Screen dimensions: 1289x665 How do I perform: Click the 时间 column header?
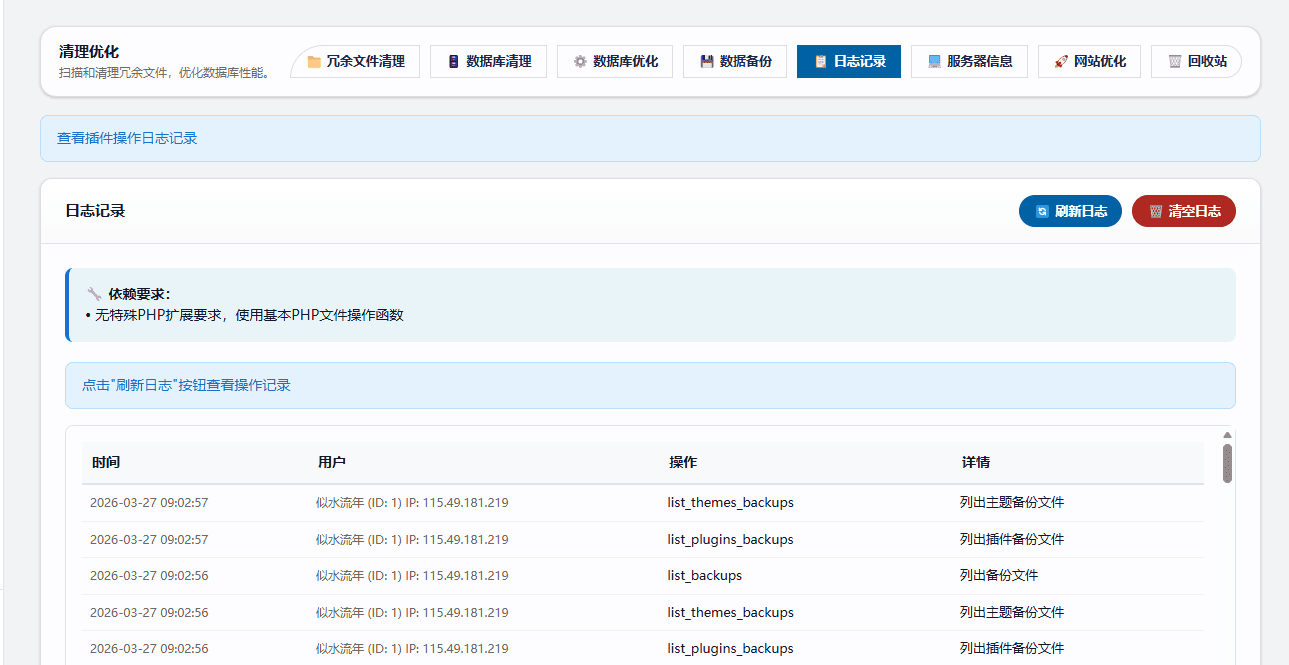[x=106, y=463]
